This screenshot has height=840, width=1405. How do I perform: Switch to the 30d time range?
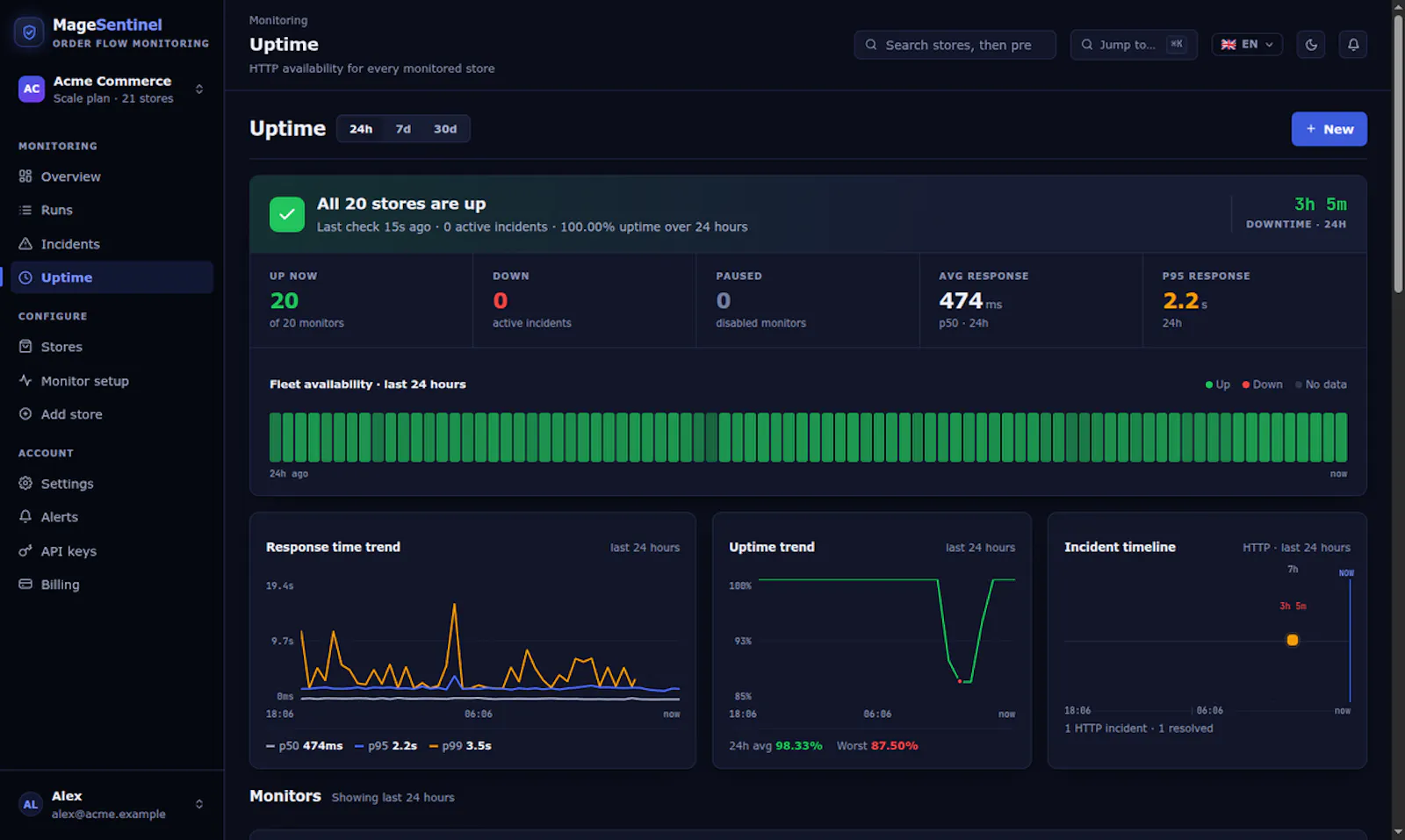click(x=445, y=129)
